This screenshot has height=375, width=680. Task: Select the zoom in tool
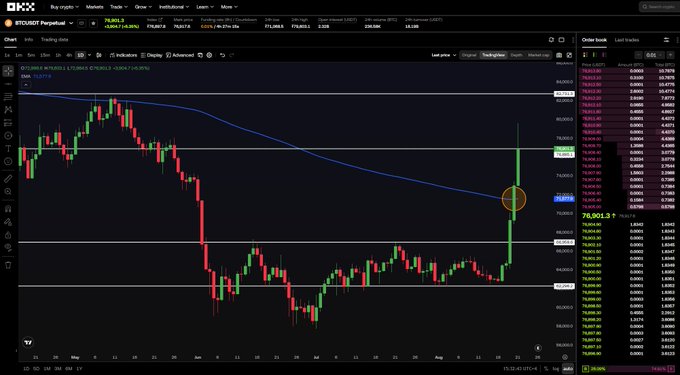pyautogui.click(x=8, y=192)
